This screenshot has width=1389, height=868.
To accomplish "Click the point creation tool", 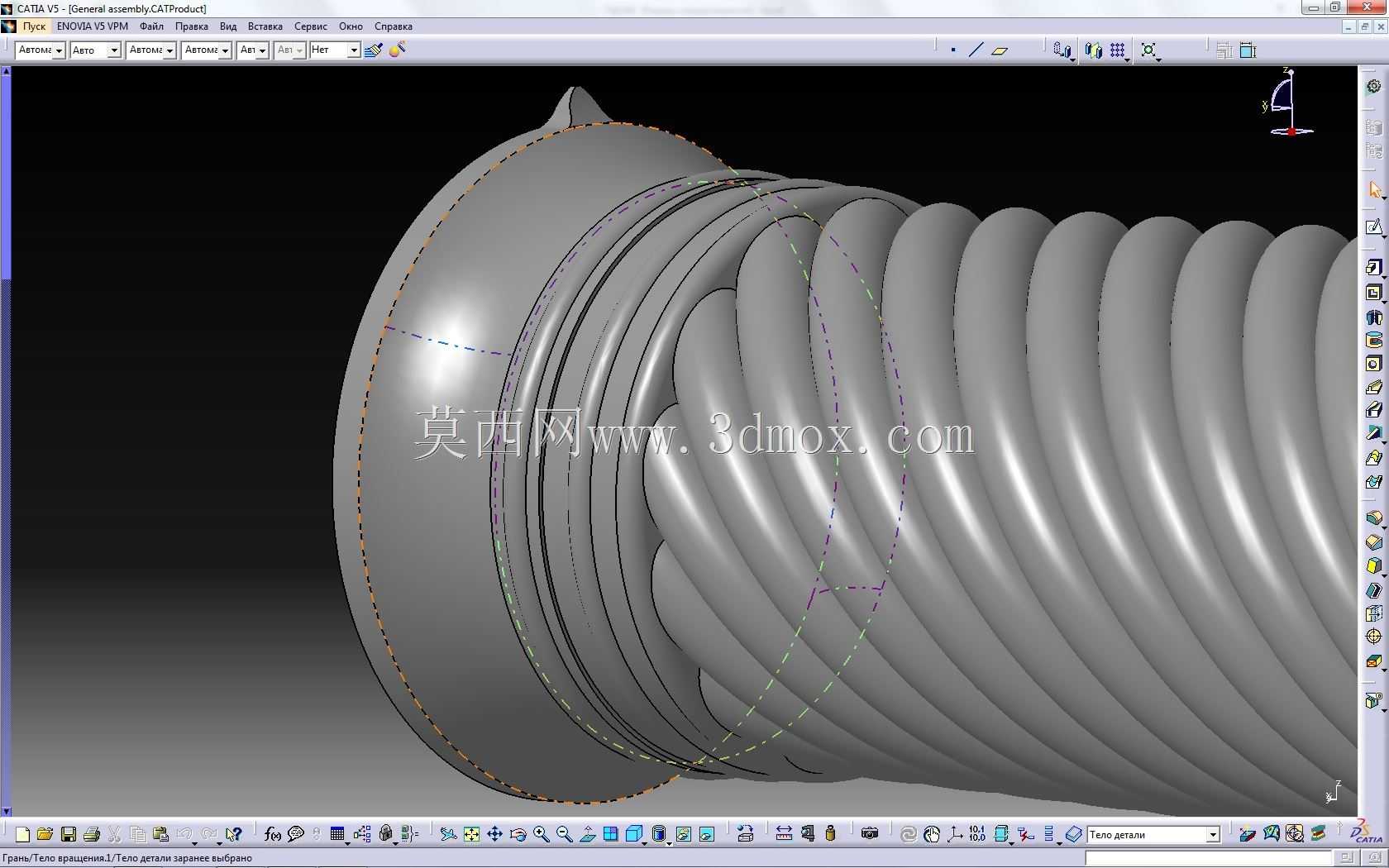I will coord(953,50).
